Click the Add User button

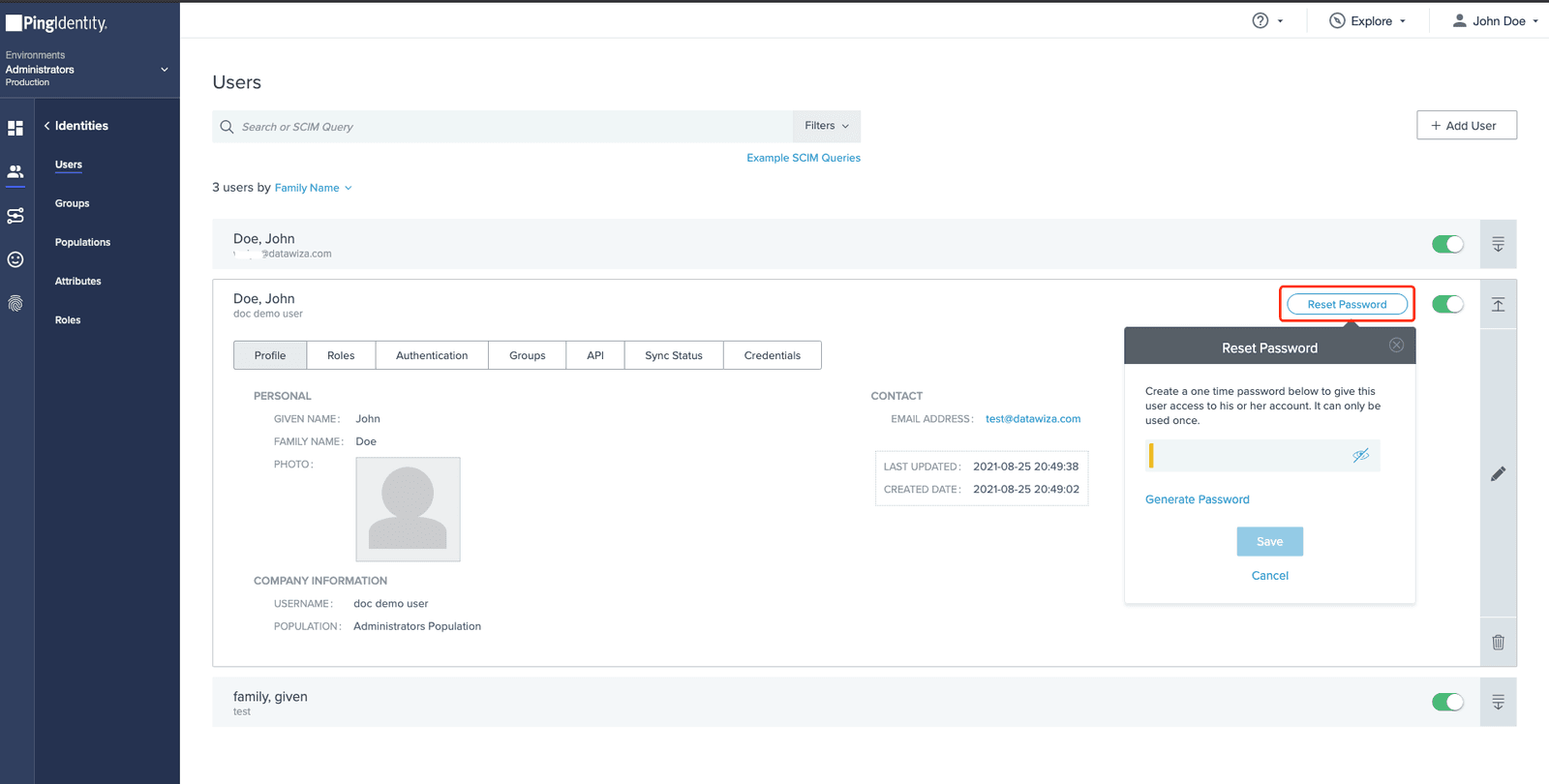point(1467,125)
